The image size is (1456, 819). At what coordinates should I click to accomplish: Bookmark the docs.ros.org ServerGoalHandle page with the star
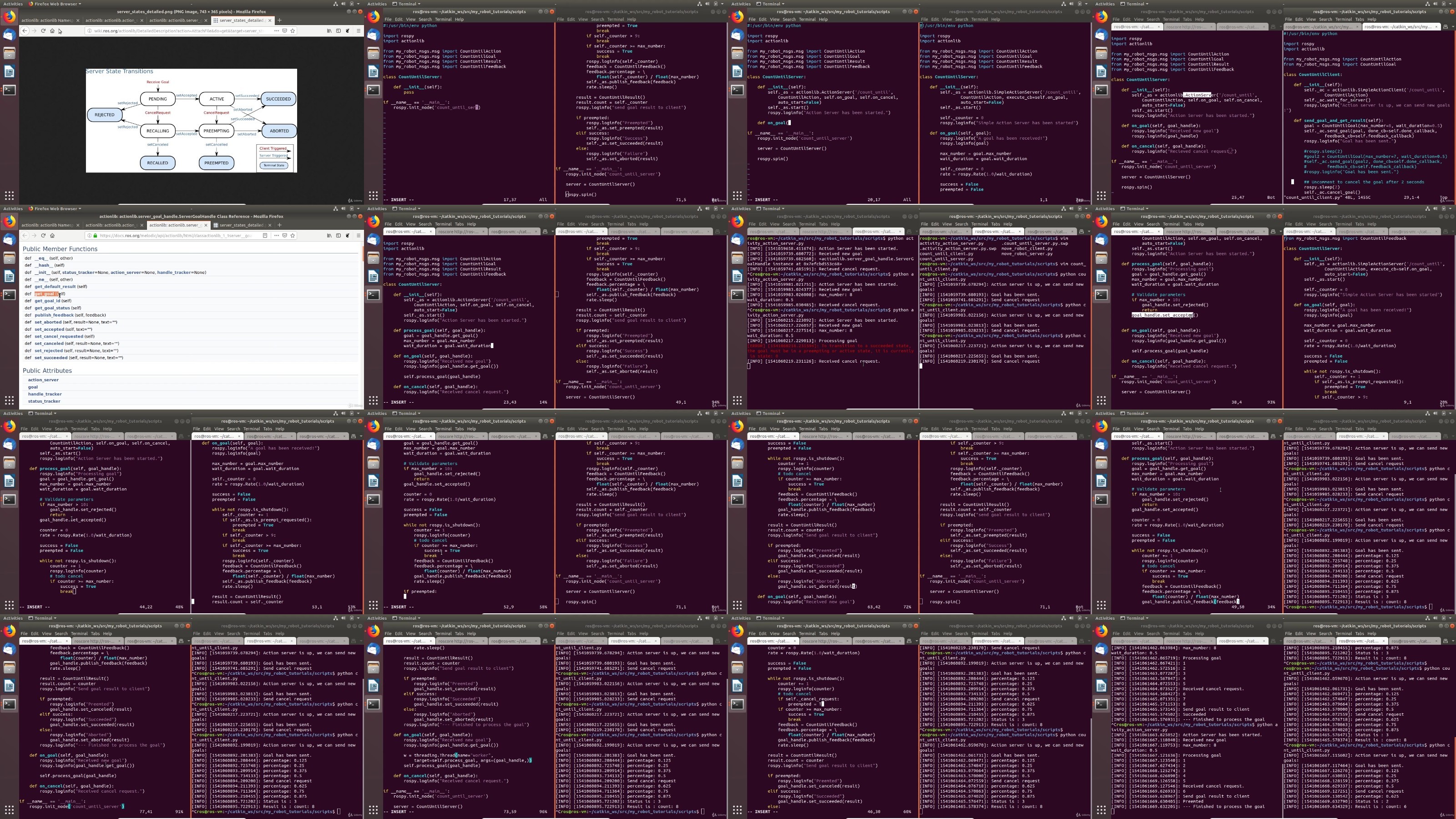tap(293, 235)
